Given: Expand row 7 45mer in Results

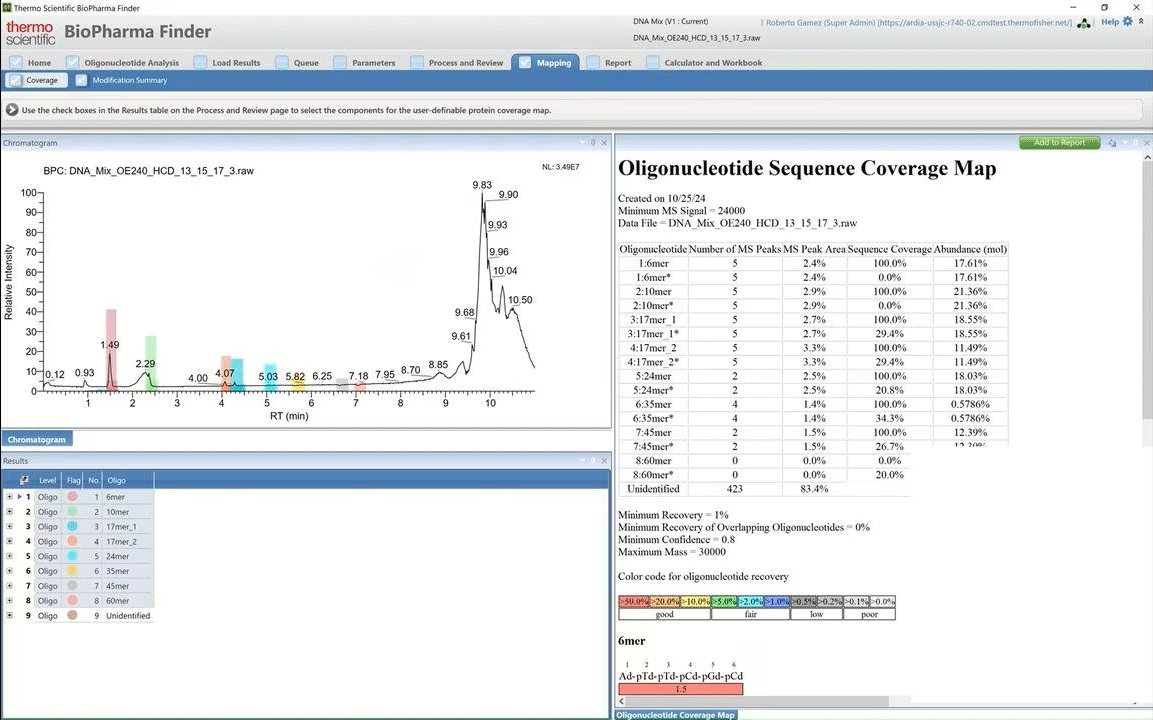Looking at the screenshot, I should (9, 585).
